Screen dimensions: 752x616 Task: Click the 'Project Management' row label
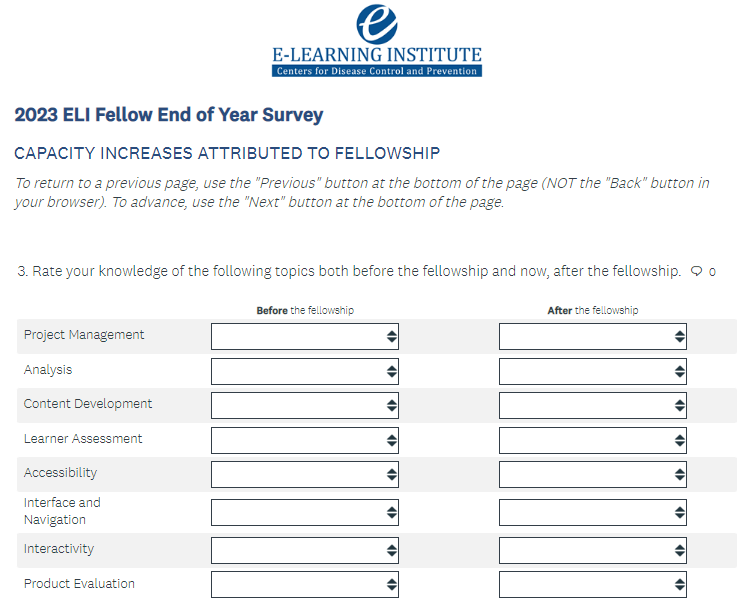pos(84,335)
